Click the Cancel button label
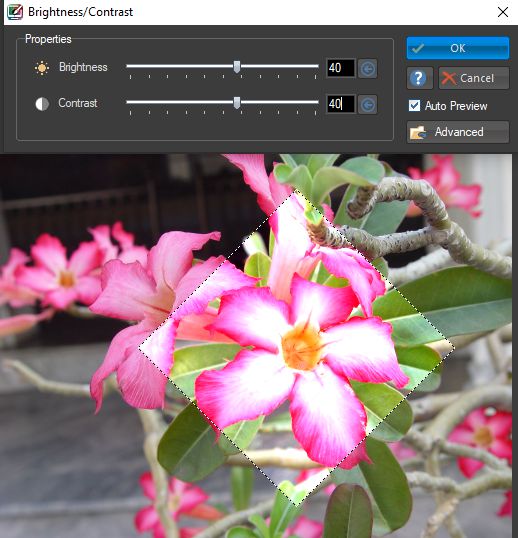 [x=477, y=78]
